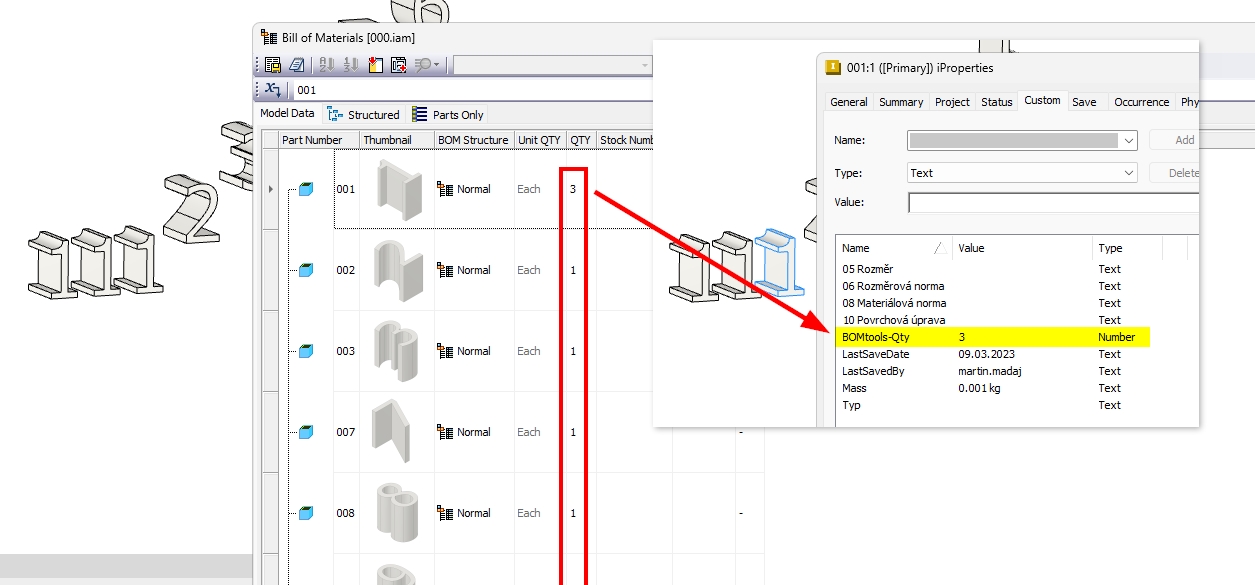Open the empty dropdown in BOM toolbar

[x=550, y=65]
